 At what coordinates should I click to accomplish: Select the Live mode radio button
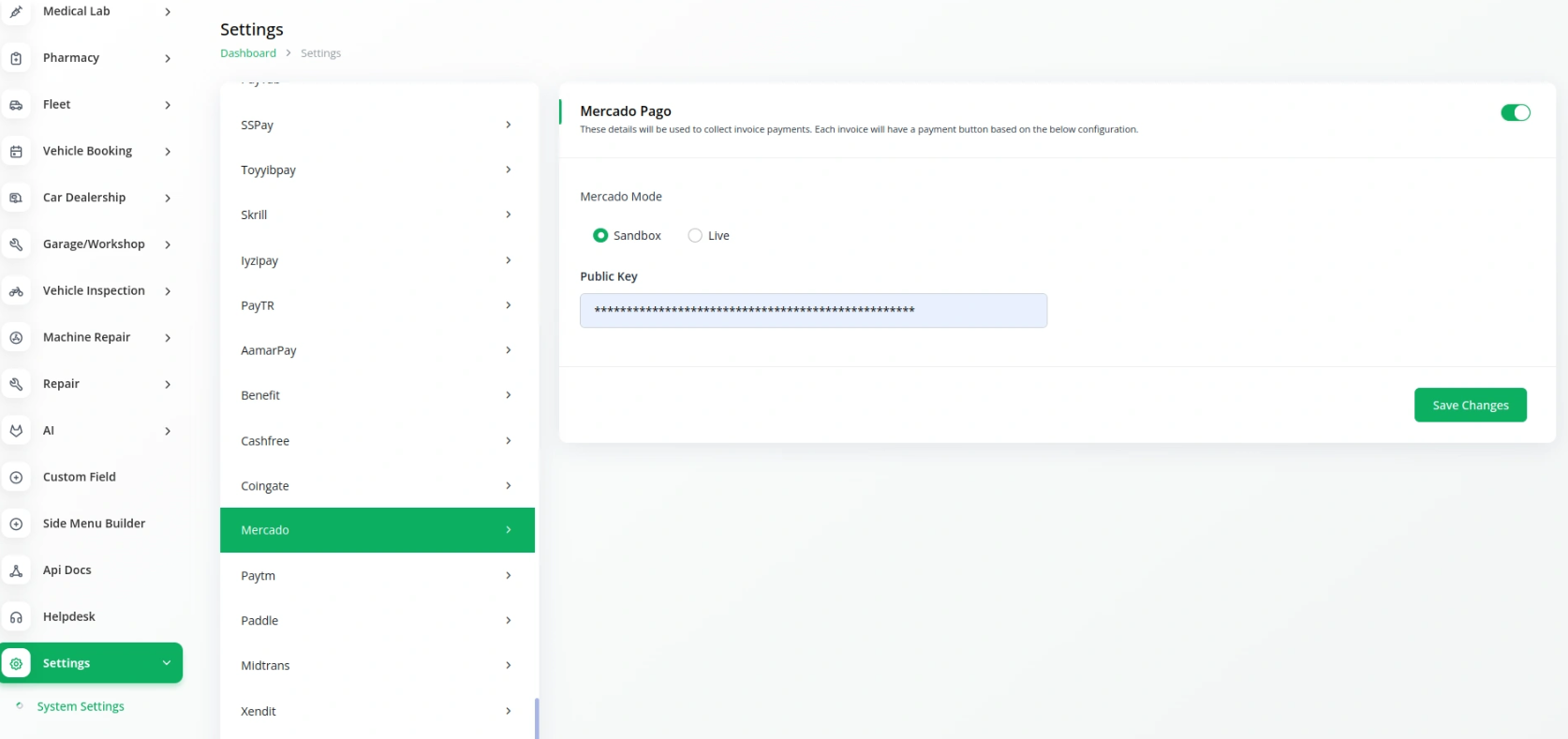[695, 235]
